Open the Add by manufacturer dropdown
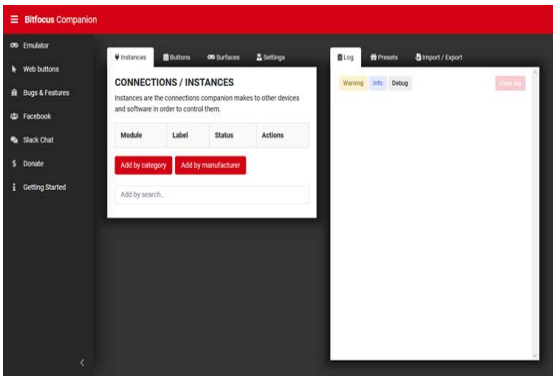 (211, 165)
